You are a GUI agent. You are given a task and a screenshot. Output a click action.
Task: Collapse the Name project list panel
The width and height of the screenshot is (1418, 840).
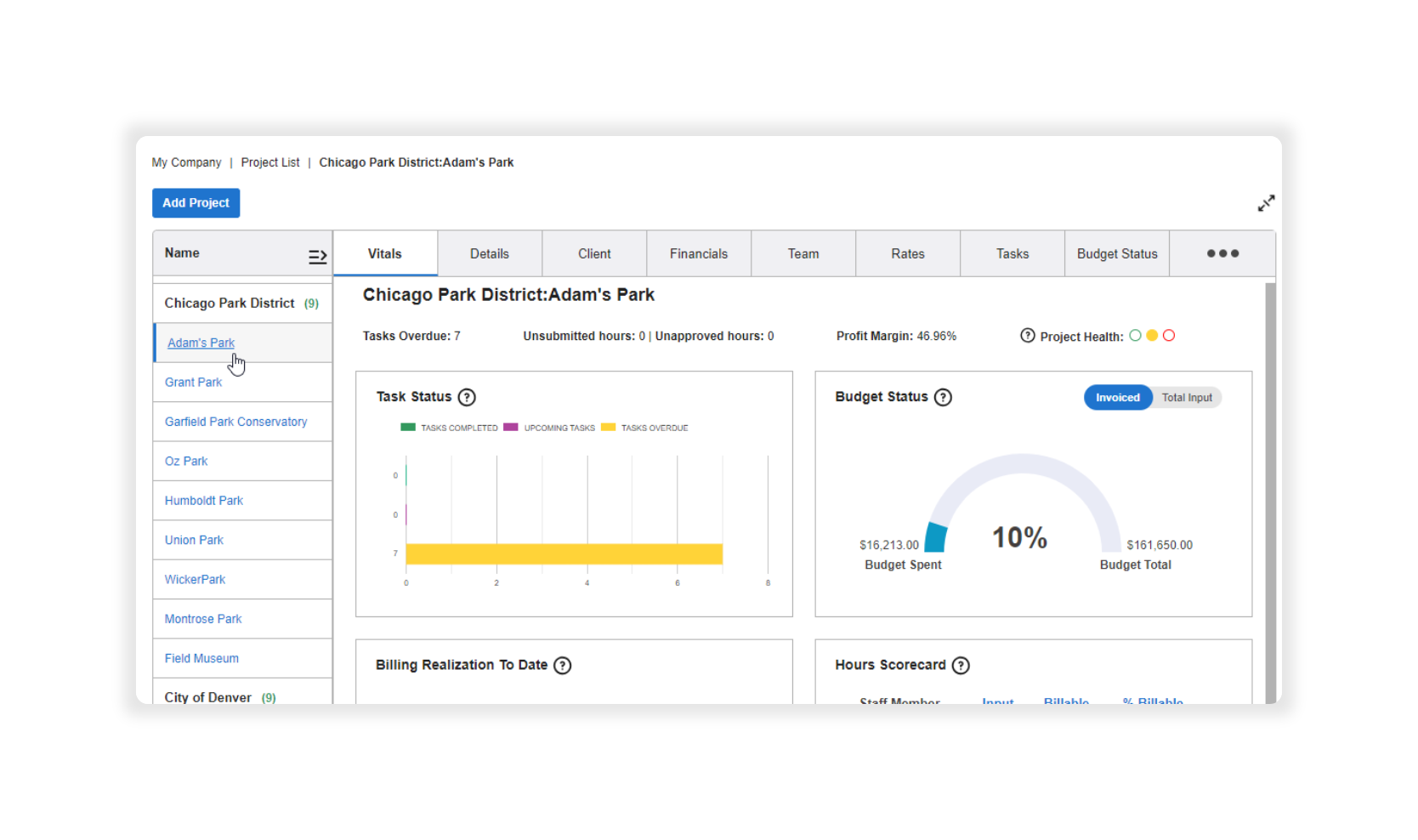coord(317,256)
